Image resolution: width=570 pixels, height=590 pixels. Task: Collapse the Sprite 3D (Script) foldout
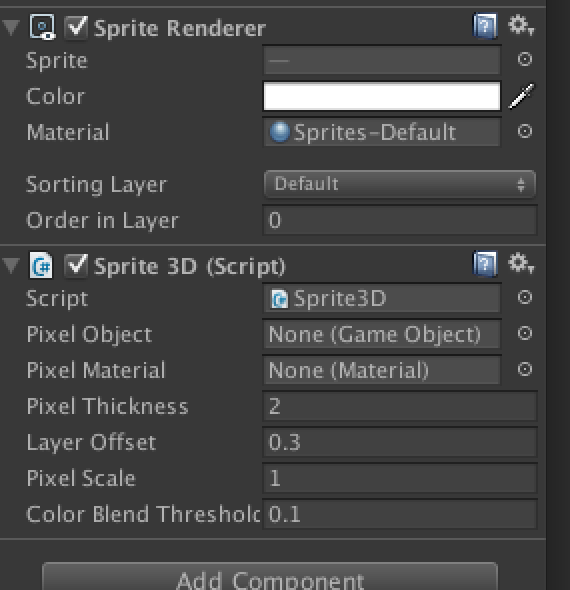pyautogui.click(x=11, y=266)
